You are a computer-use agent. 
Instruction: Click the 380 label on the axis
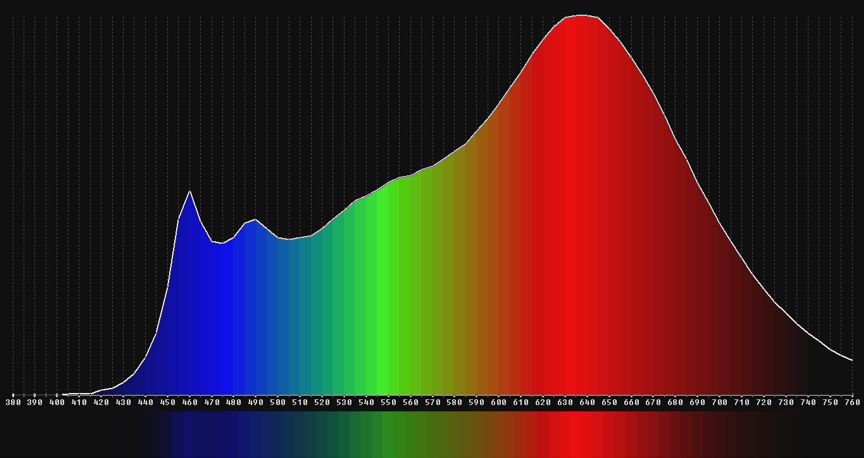click(13, 402)
